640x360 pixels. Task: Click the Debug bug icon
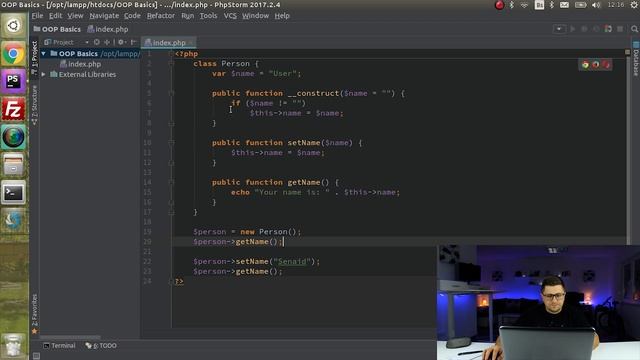584,29
